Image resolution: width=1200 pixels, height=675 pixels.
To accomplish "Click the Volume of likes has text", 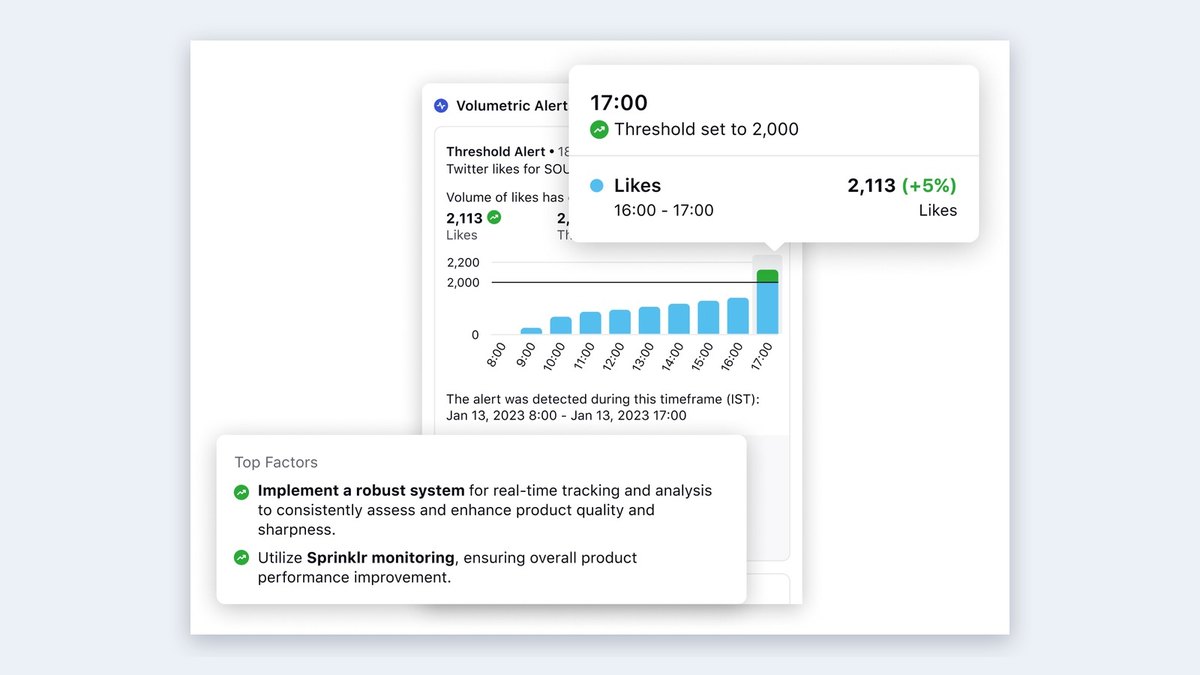I will (507, 197).
